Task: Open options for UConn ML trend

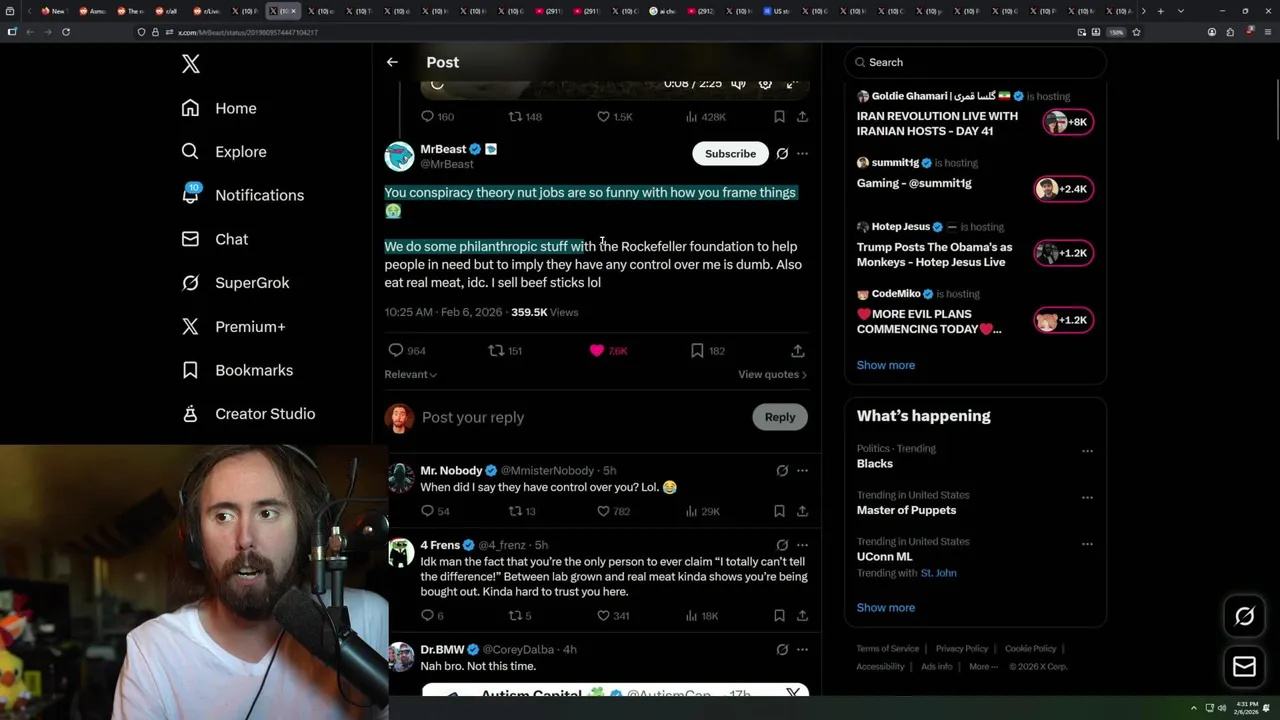Action: [1087, 544]
